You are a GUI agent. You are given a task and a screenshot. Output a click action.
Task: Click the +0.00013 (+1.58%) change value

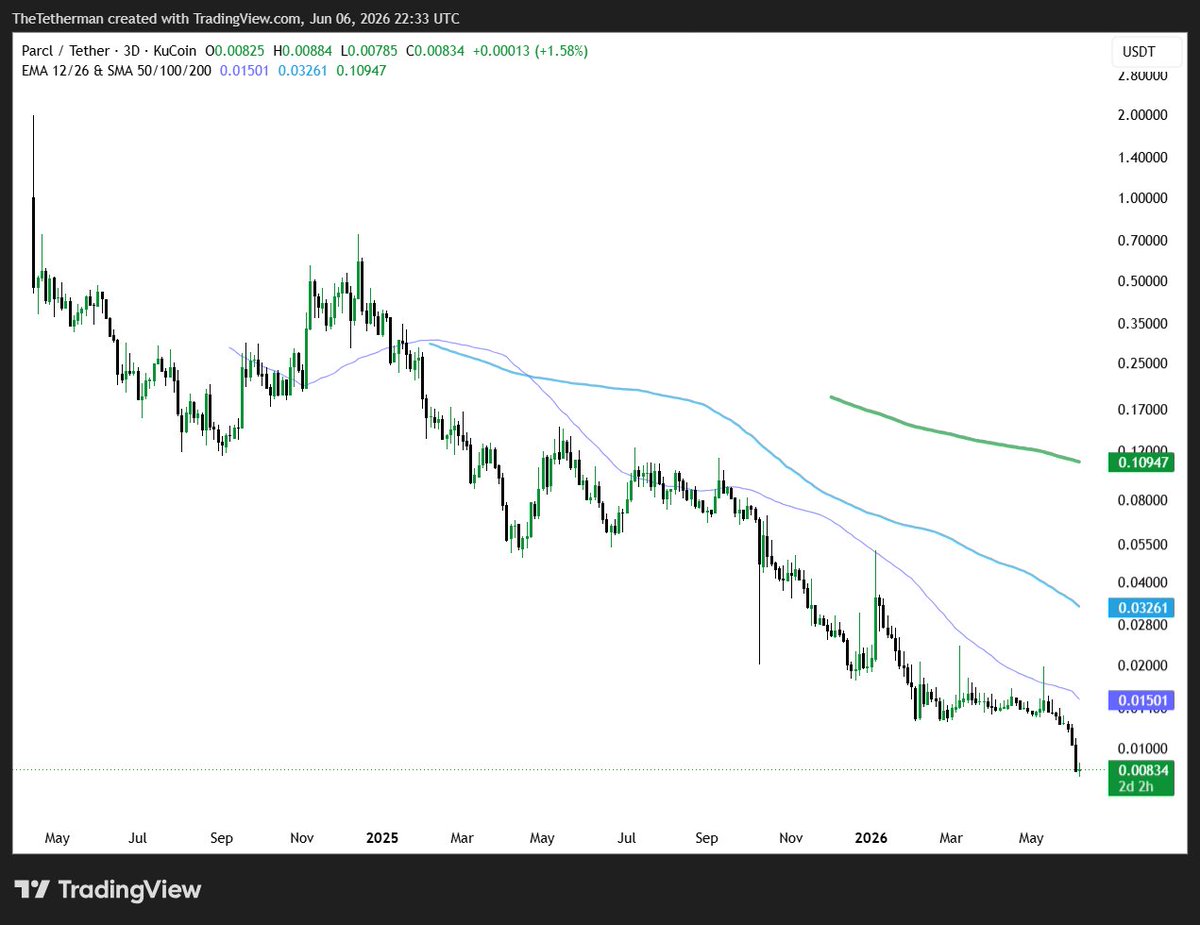(530, 50)
